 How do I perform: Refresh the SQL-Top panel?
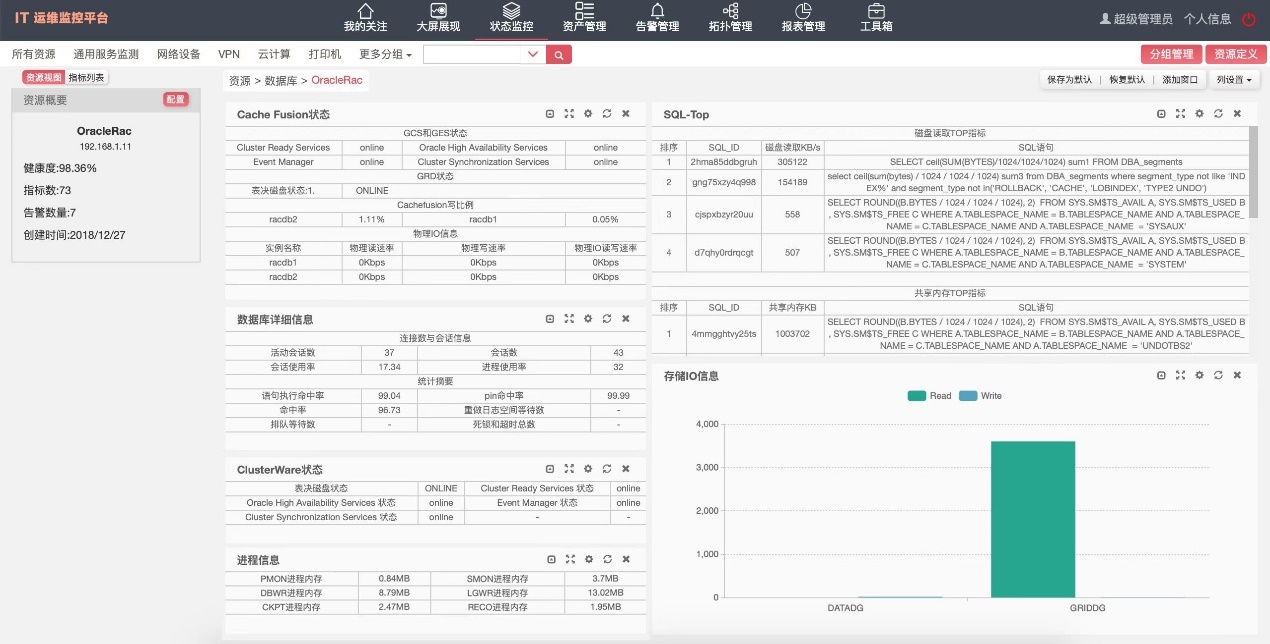coord(1218,114)
